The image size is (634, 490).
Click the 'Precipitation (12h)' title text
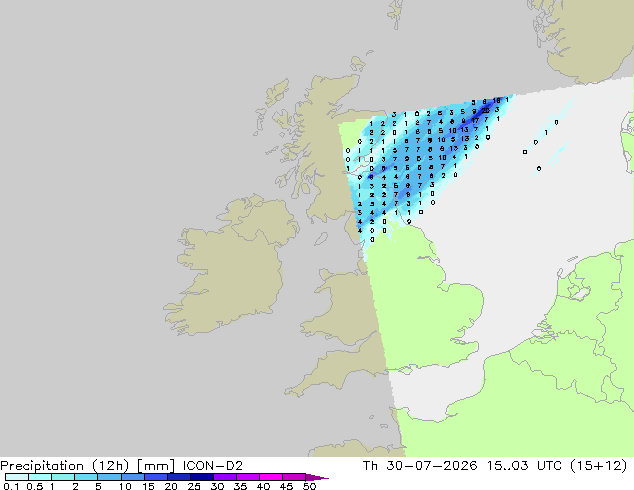[65, 466]
